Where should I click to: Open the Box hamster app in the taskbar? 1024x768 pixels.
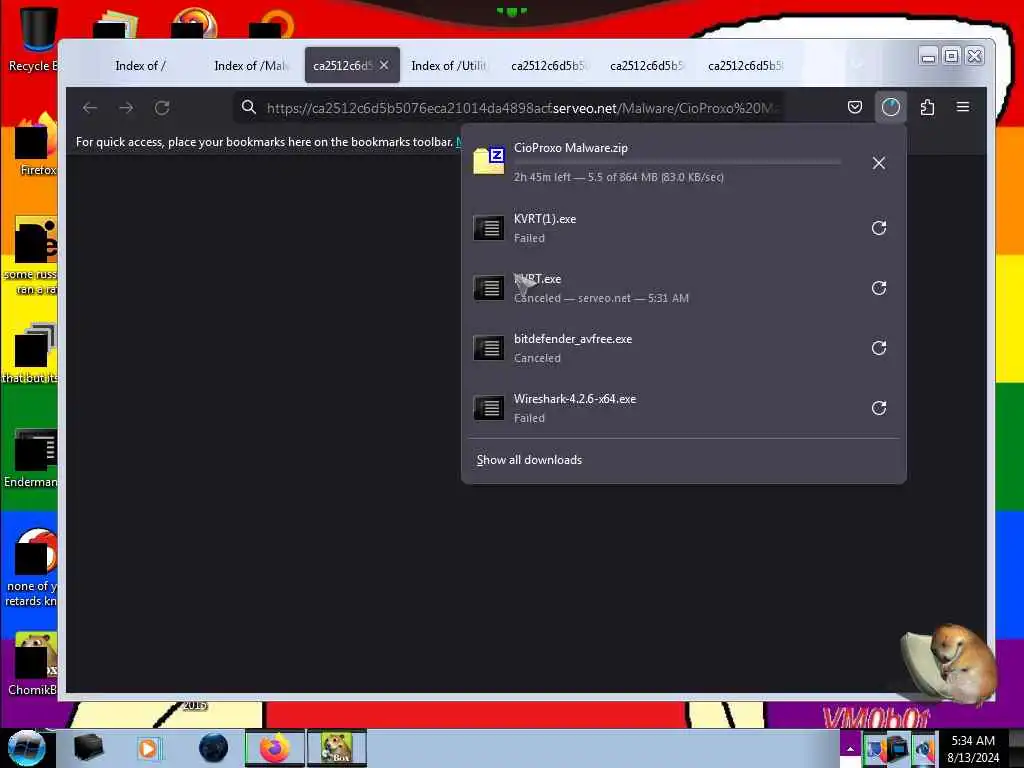337,748
